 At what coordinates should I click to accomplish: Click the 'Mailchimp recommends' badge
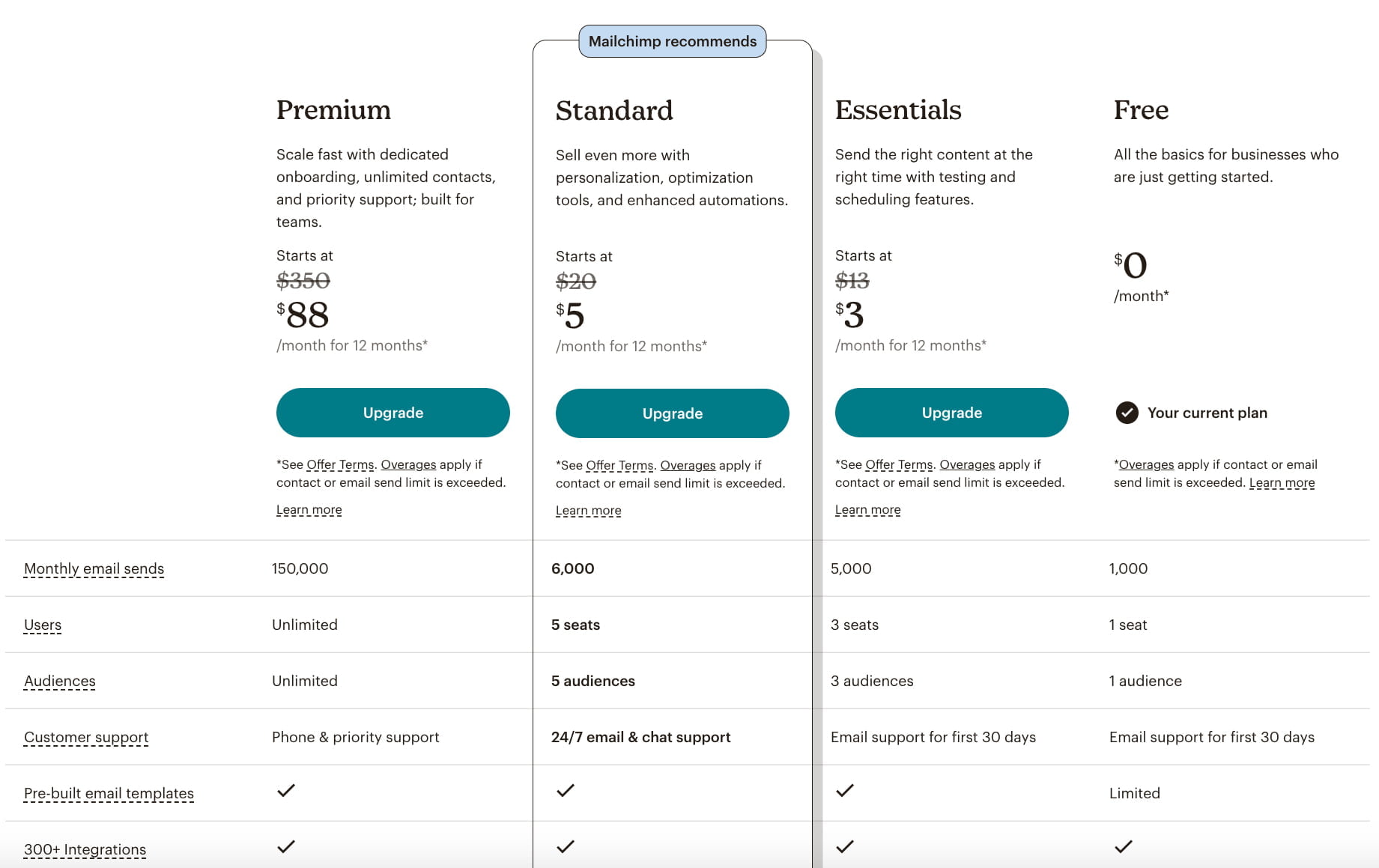(672, 41)
